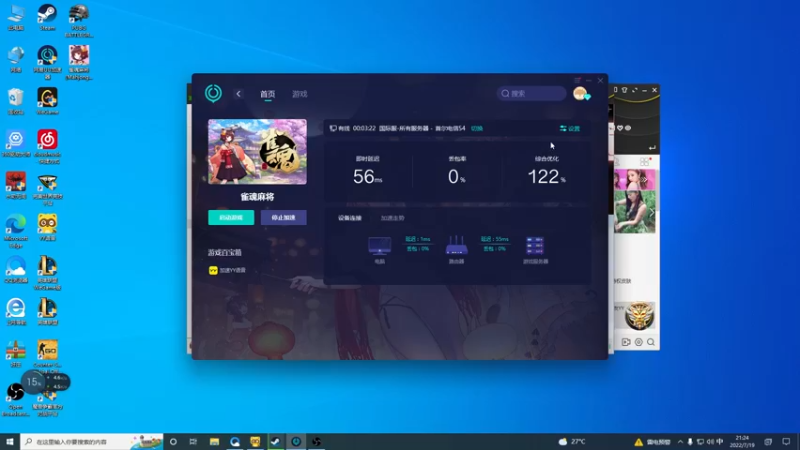Click the 切换 server switch link

[477, 129]
